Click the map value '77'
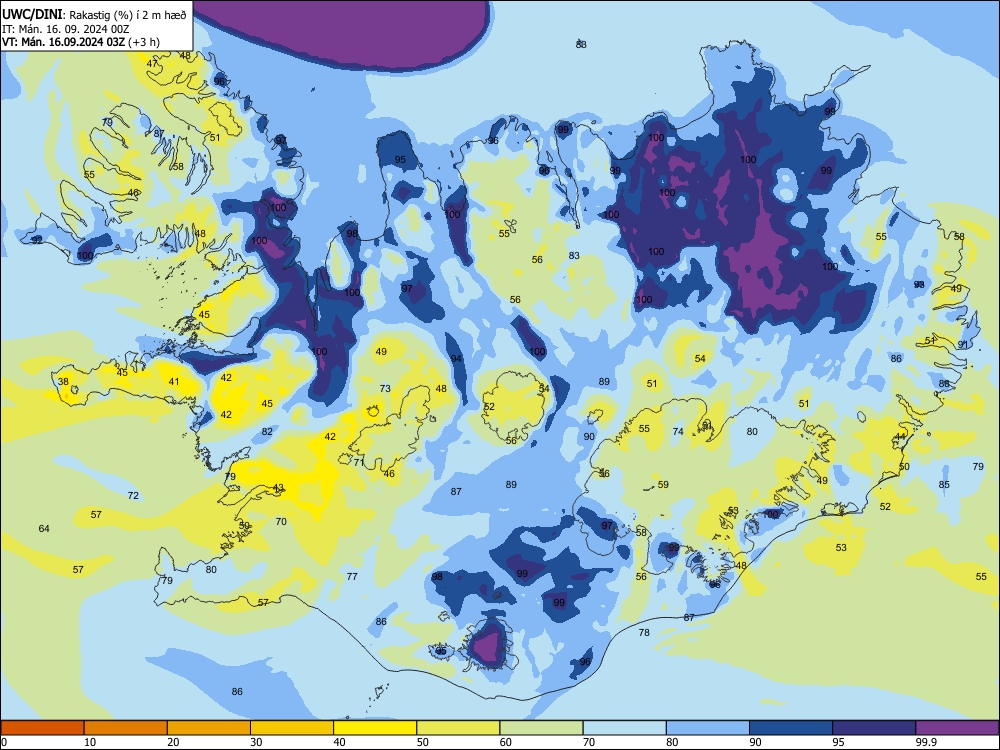1000x750 pixels. tap(352, 577)
